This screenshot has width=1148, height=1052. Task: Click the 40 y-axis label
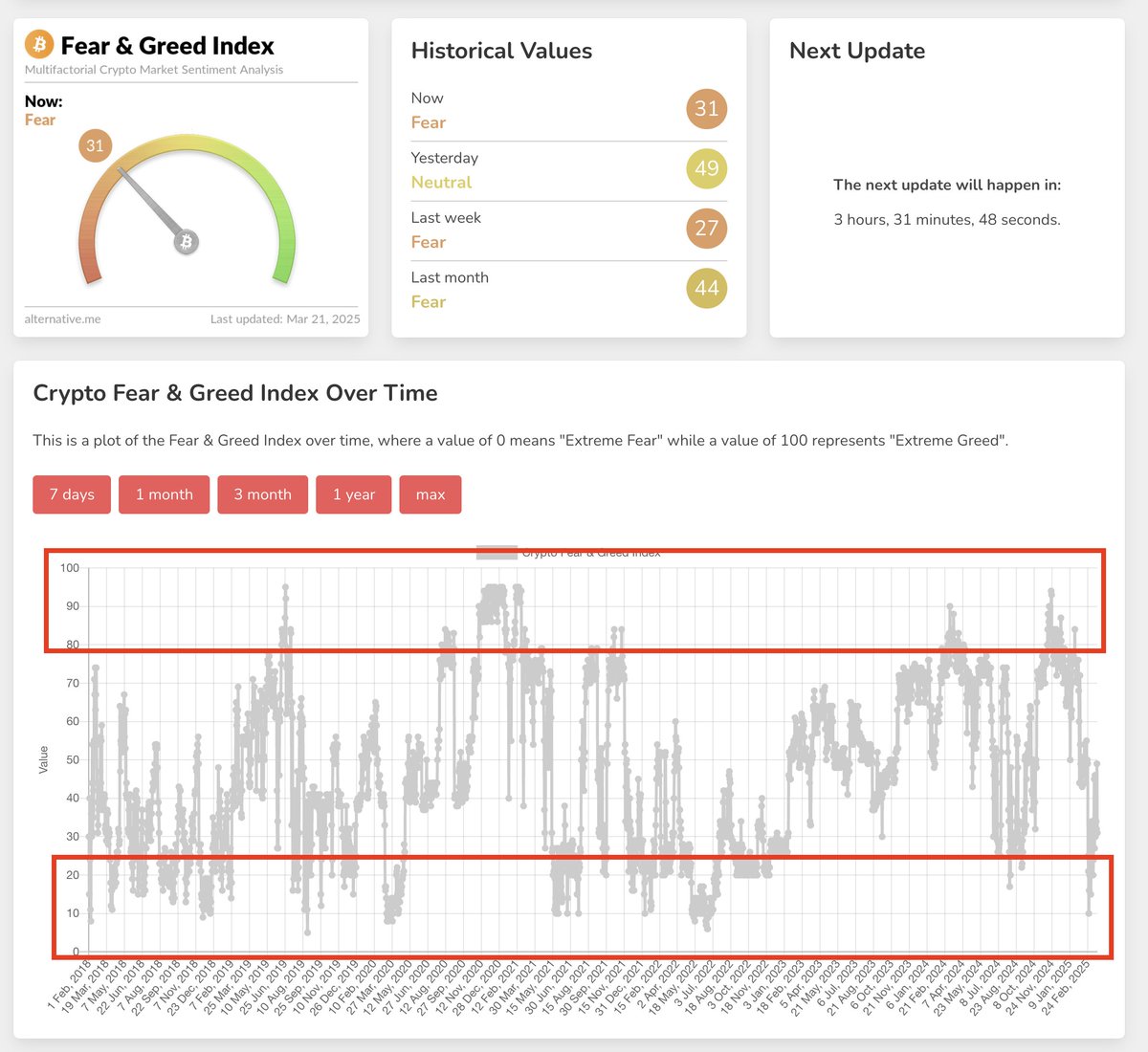click(73, 798)
